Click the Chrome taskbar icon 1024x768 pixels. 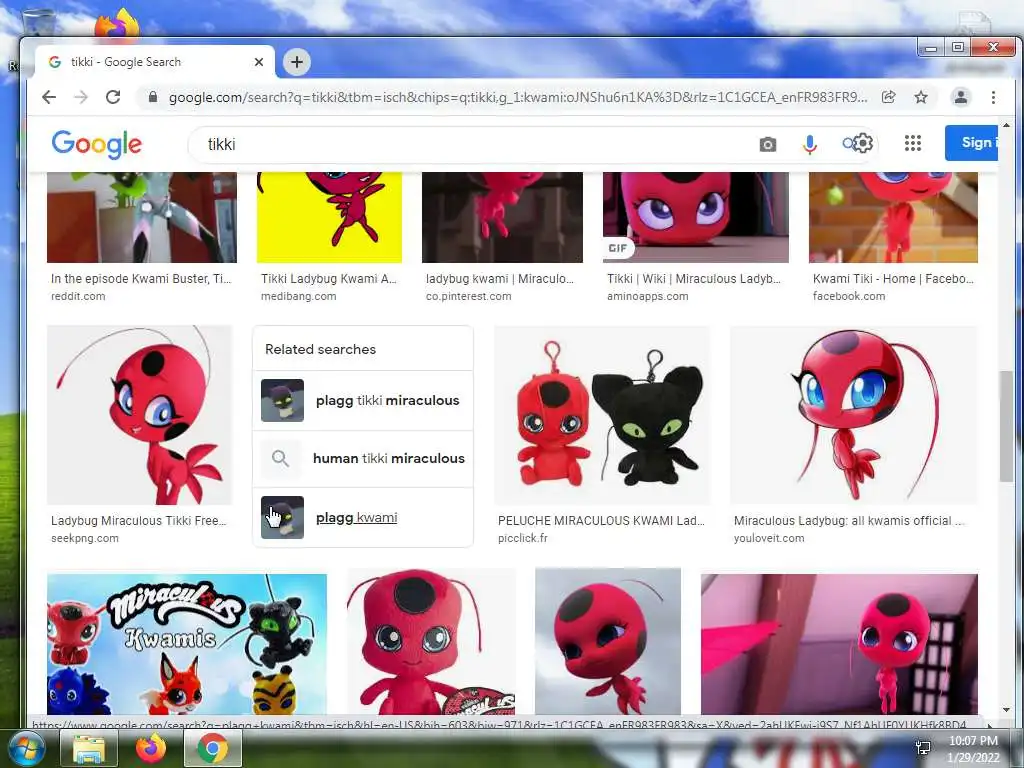(x=213, y=748)
